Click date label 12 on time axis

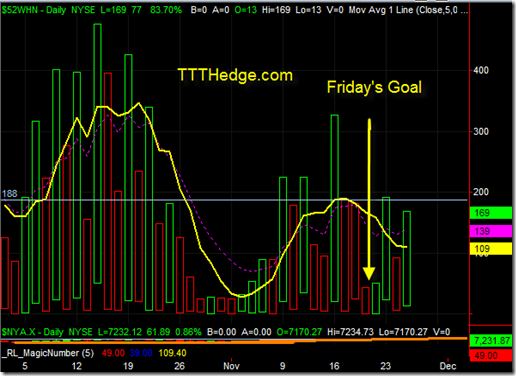coord(77,366)
